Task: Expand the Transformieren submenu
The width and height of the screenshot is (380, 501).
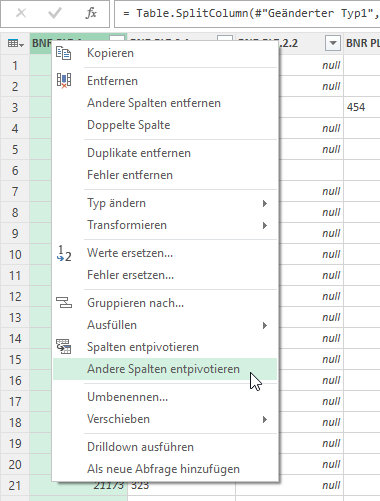Action: 265,225
